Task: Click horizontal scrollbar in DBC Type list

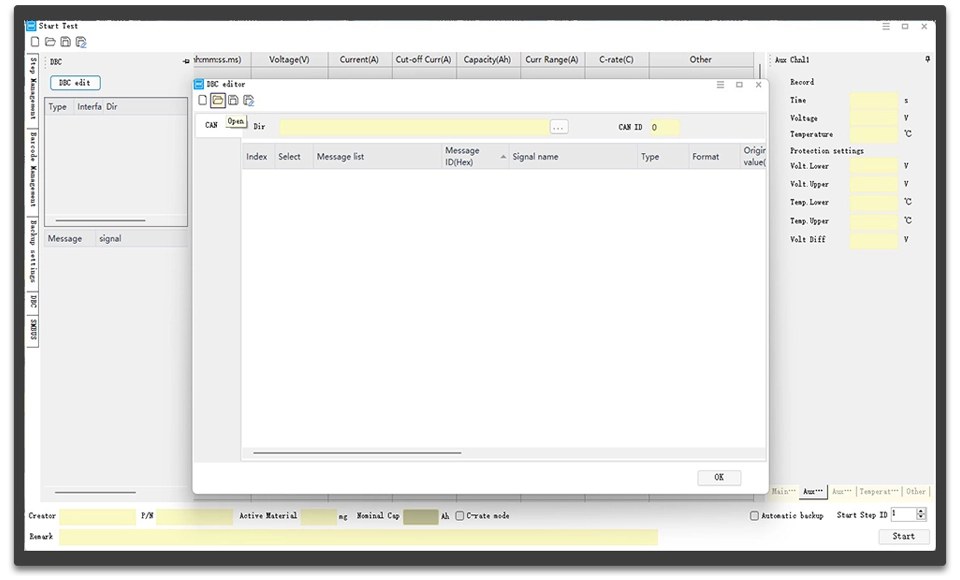Action: [x=100, y=220]
